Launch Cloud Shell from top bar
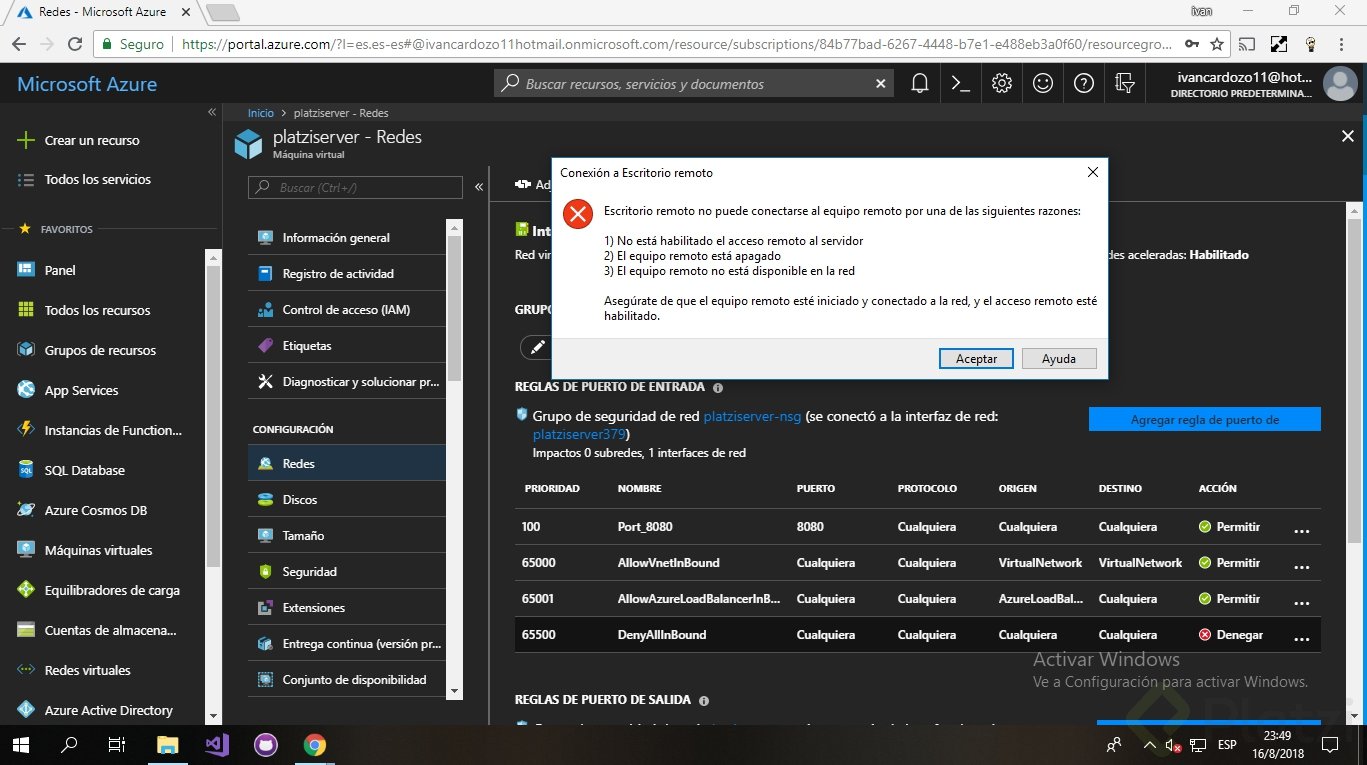Viewport: 1367px width, 765px height. [961, 84]
